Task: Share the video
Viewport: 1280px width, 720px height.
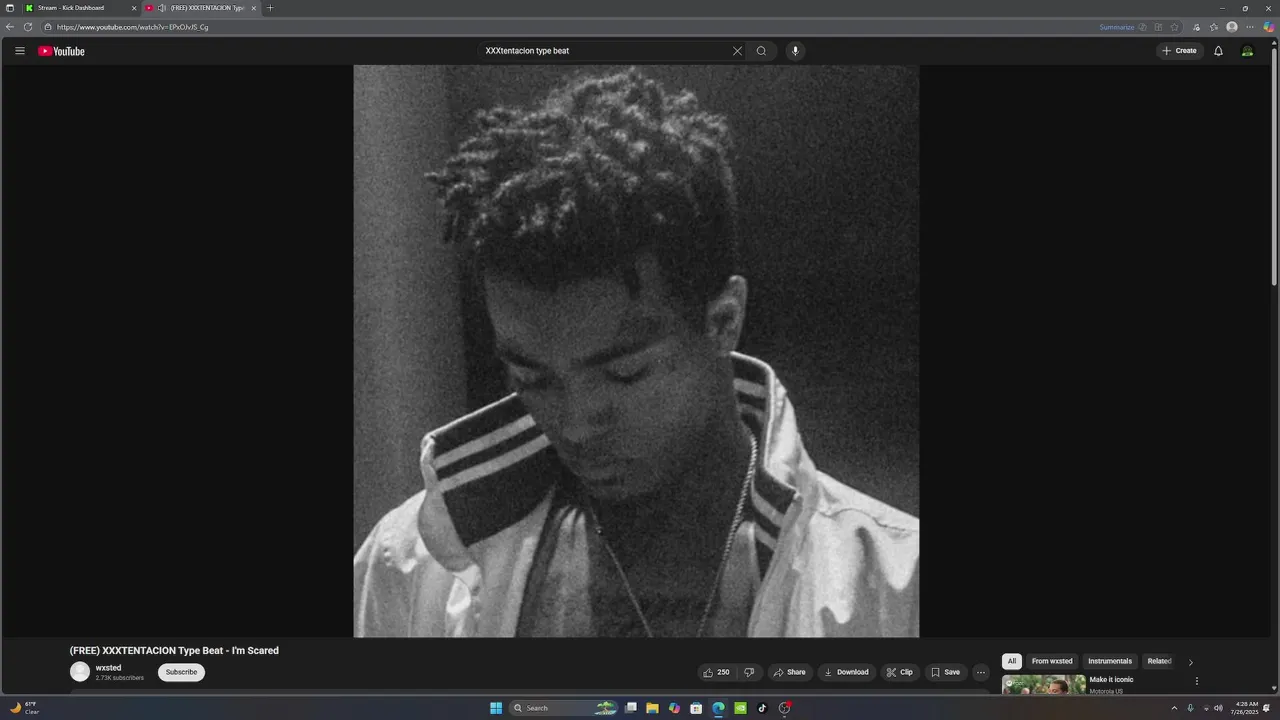Action: 790,672
